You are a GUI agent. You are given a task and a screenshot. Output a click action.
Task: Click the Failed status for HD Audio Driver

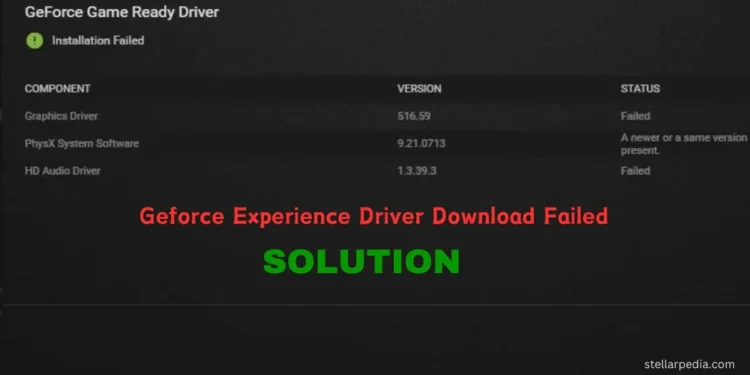pyautogui.click(x=635, y=171)
